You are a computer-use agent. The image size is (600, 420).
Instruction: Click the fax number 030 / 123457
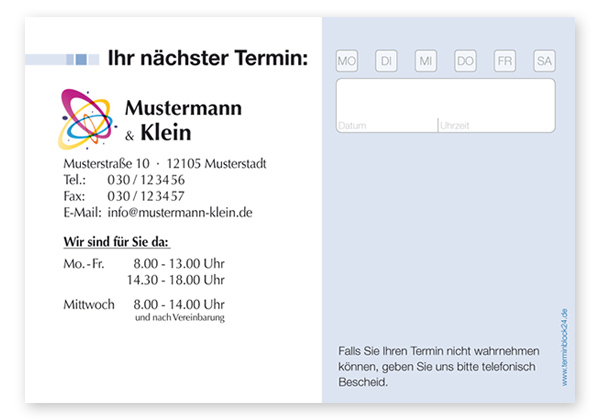click(x=146, y=196)
